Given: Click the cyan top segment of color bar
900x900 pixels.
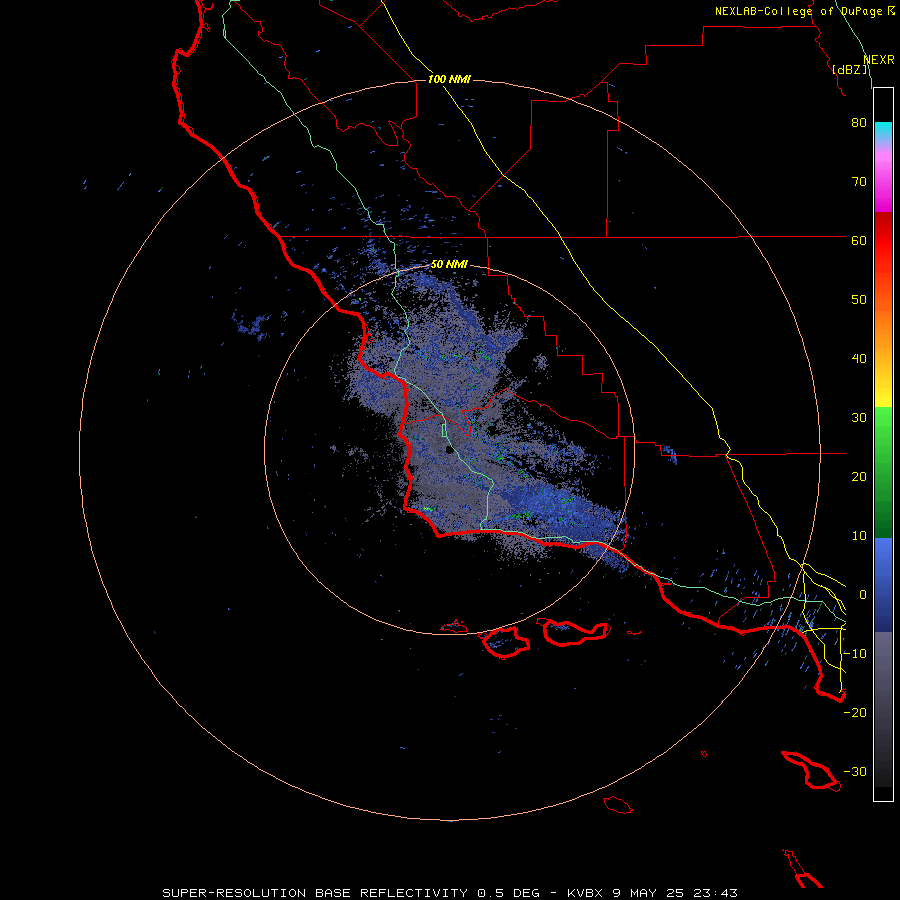Looking at the screenshot, I should 883,131.
